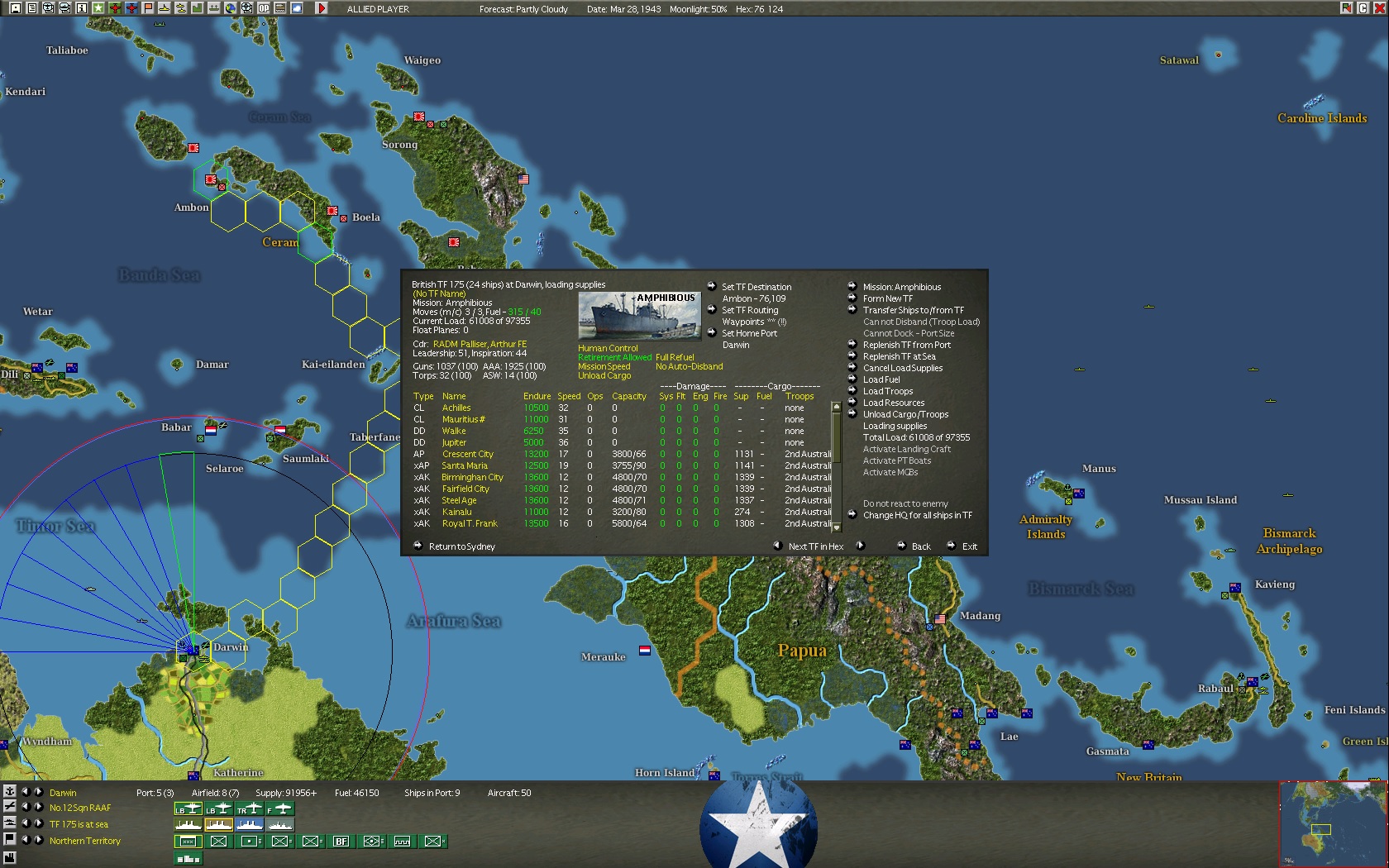Toggle the Retirement Allowed setting
Viewport: 1389px width, 868px height.
click(614, 357)
